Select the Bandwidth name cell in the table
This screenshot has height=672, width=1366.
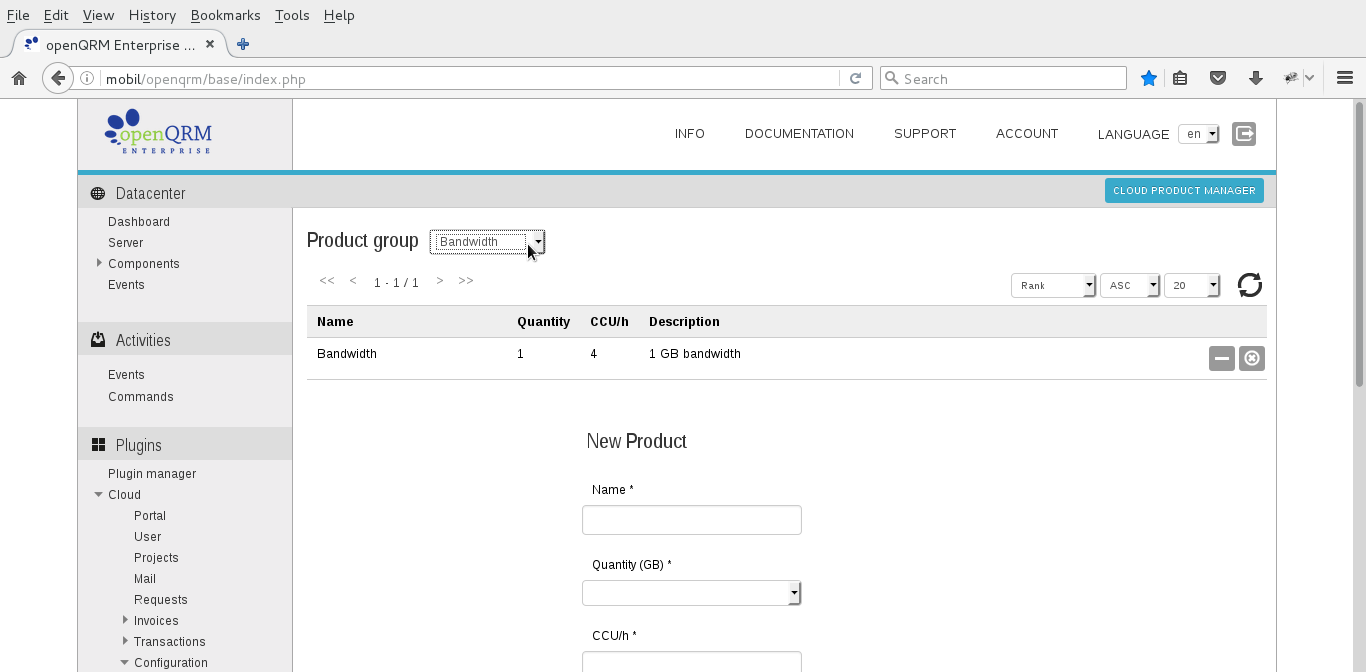[347, 354]
